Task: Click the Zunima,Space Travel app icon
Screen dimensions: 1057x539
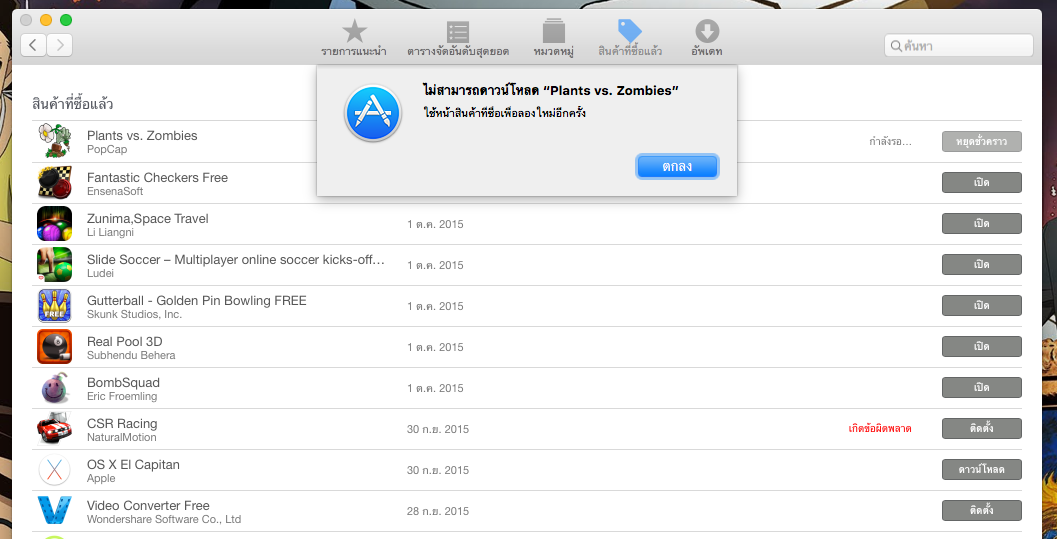Action: click(x=55, y=224)
